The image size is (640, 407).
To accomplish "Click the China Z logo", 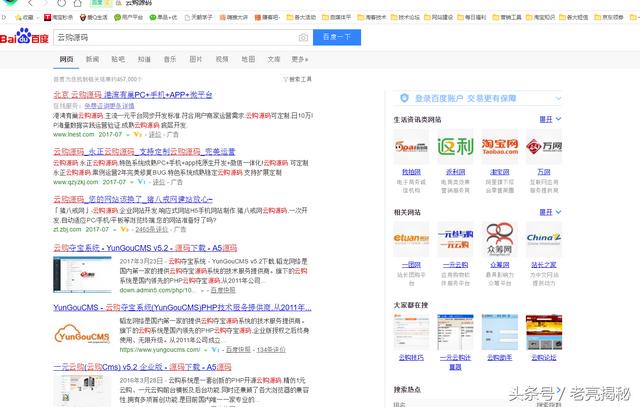I will 544,239.
